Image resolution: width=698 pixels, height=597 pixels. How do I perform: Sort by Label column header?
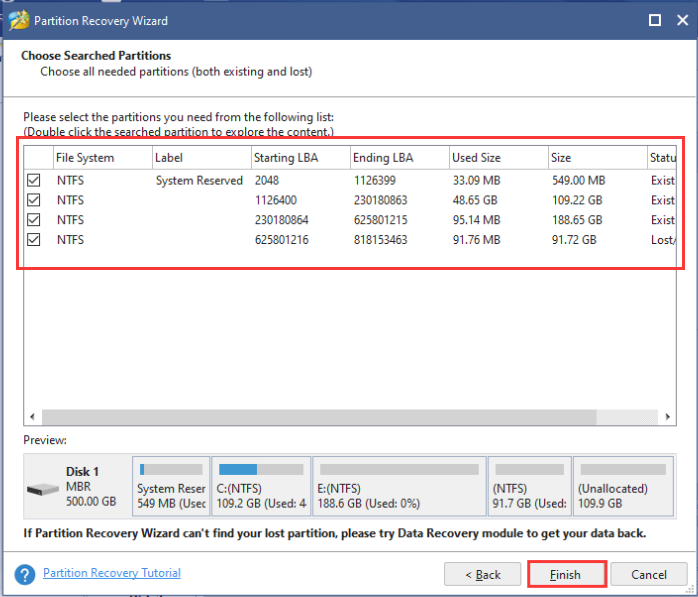click(202, 158)
